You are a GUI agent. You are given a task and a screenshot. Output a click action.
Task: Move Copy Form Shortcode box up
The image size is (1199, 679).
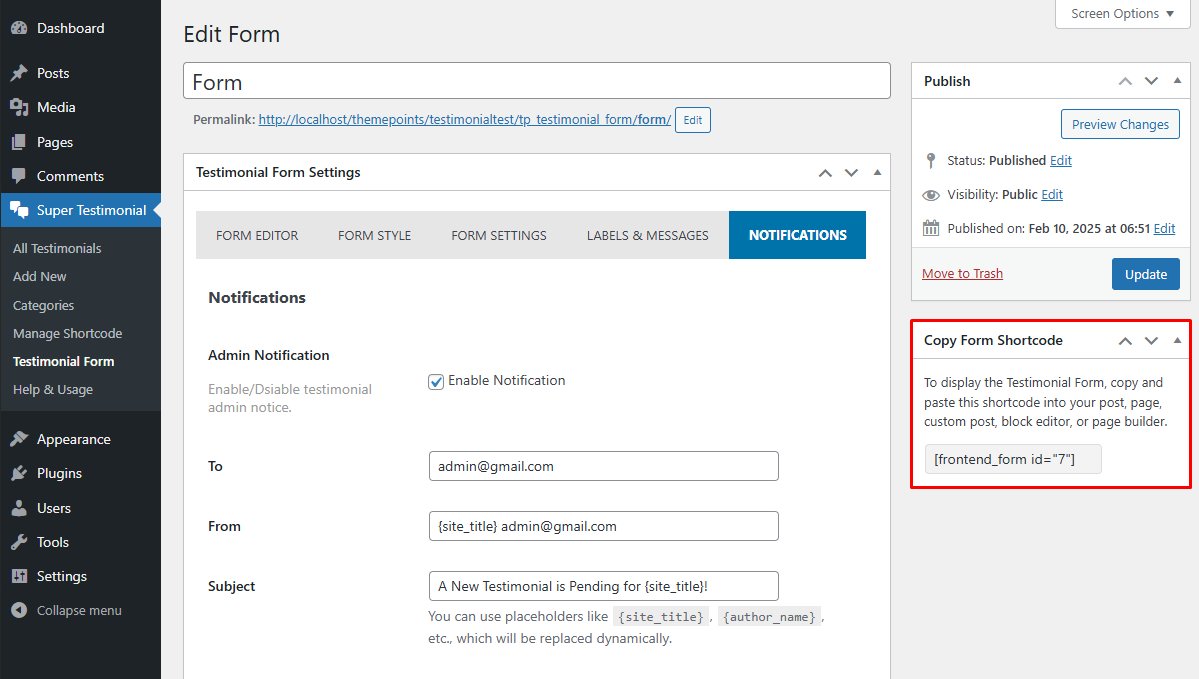[x=1125, y=341]
